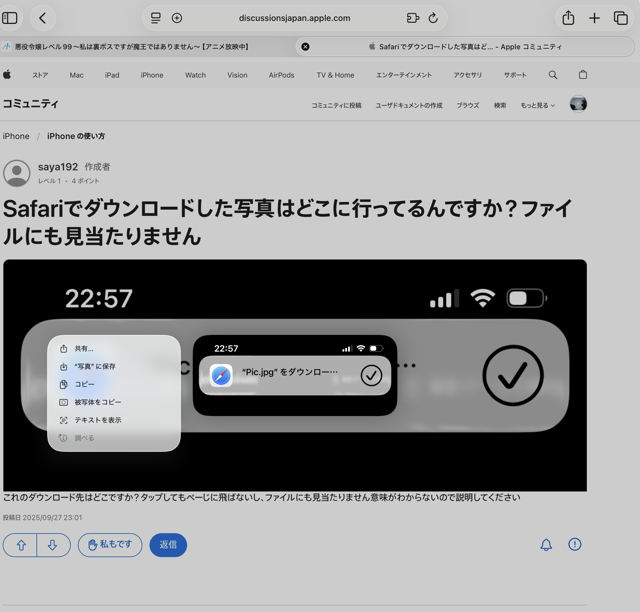Go to コミュニティ home
640x612 pixels.
point(31,104)
